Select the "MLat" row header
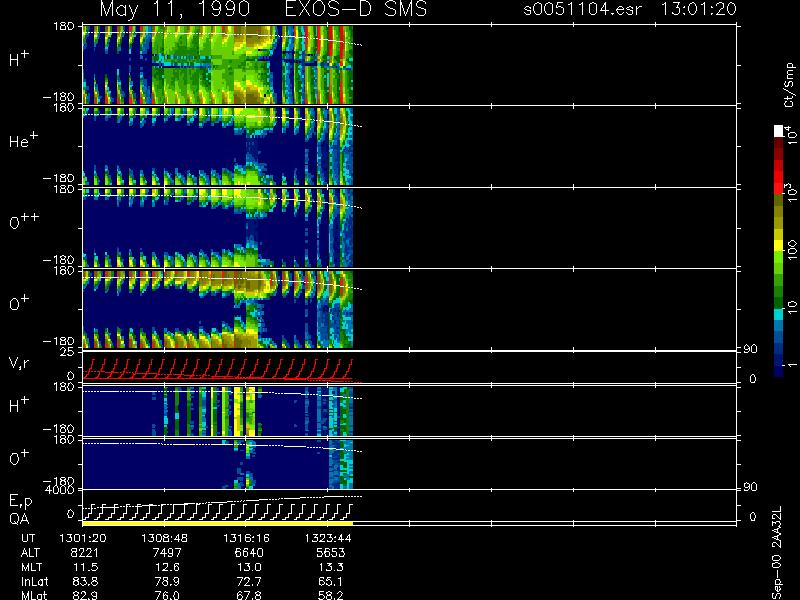Image resolution: width=800 pixels, height=600 pixels. pos(34,595)
